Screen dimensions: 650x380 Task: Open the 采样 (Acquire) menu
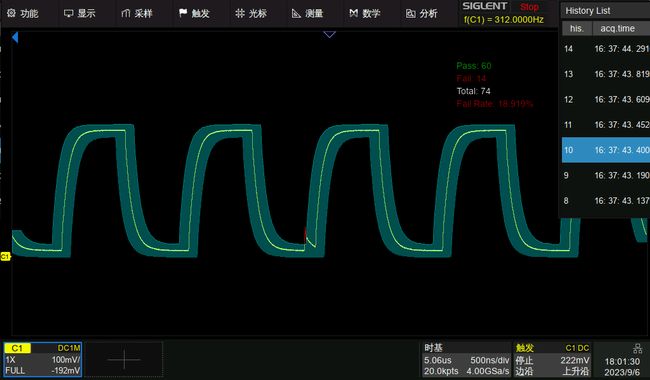(137, 13)
